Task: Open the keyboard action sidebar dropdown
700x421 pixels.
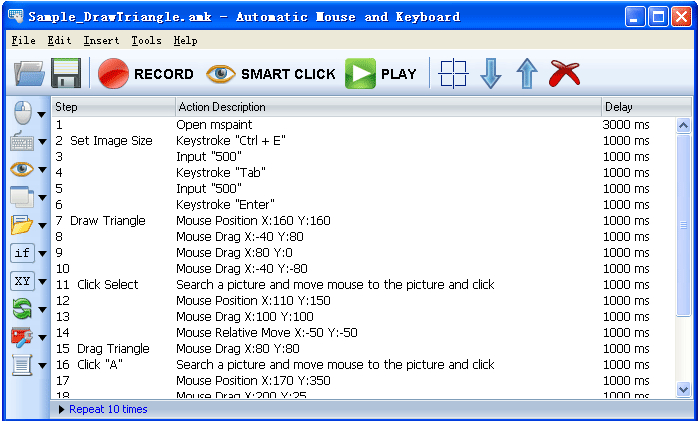Action: (42, 142)
